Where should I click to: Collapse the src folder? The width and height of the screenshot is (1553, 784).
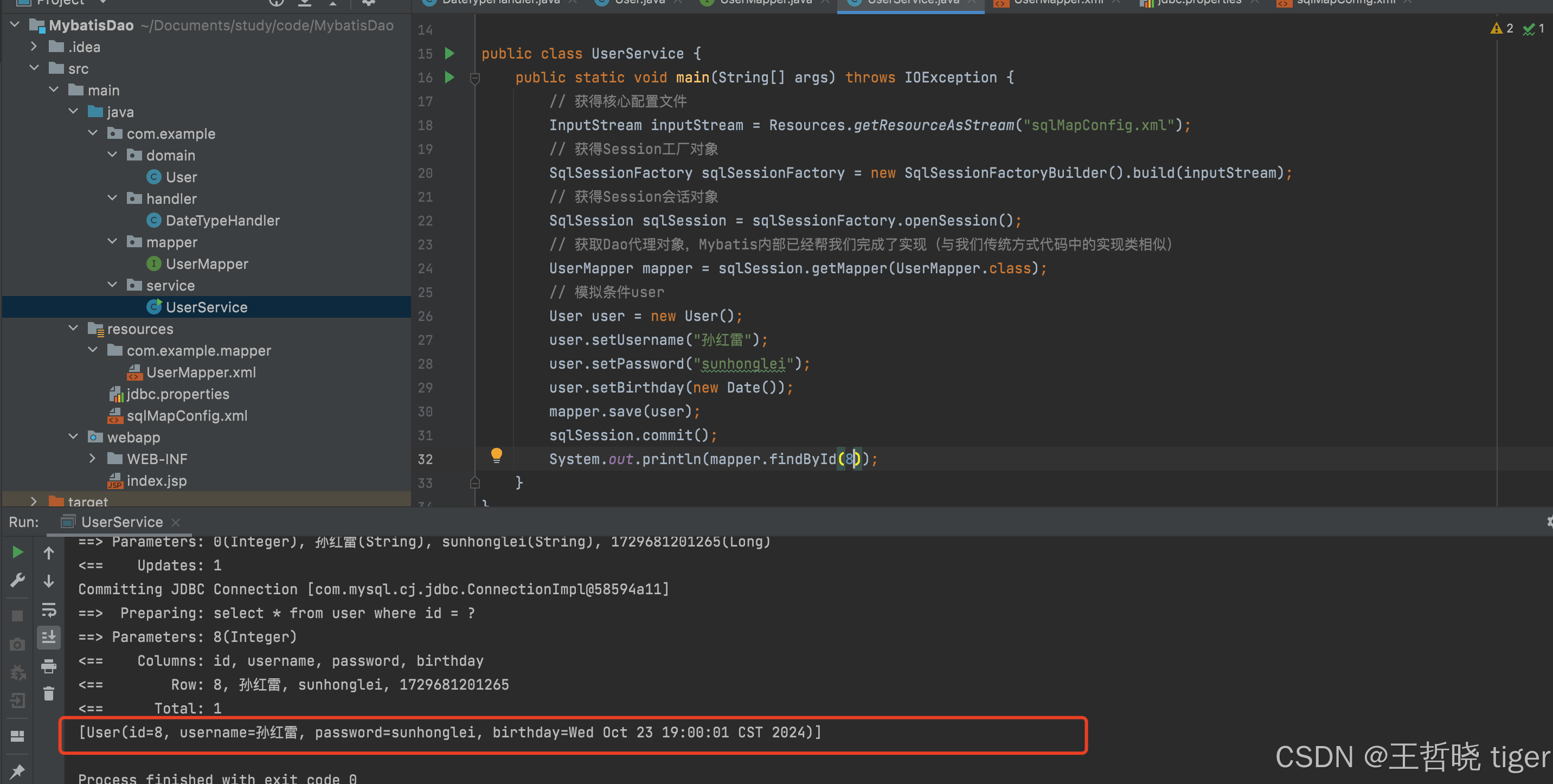coord(34,68)
